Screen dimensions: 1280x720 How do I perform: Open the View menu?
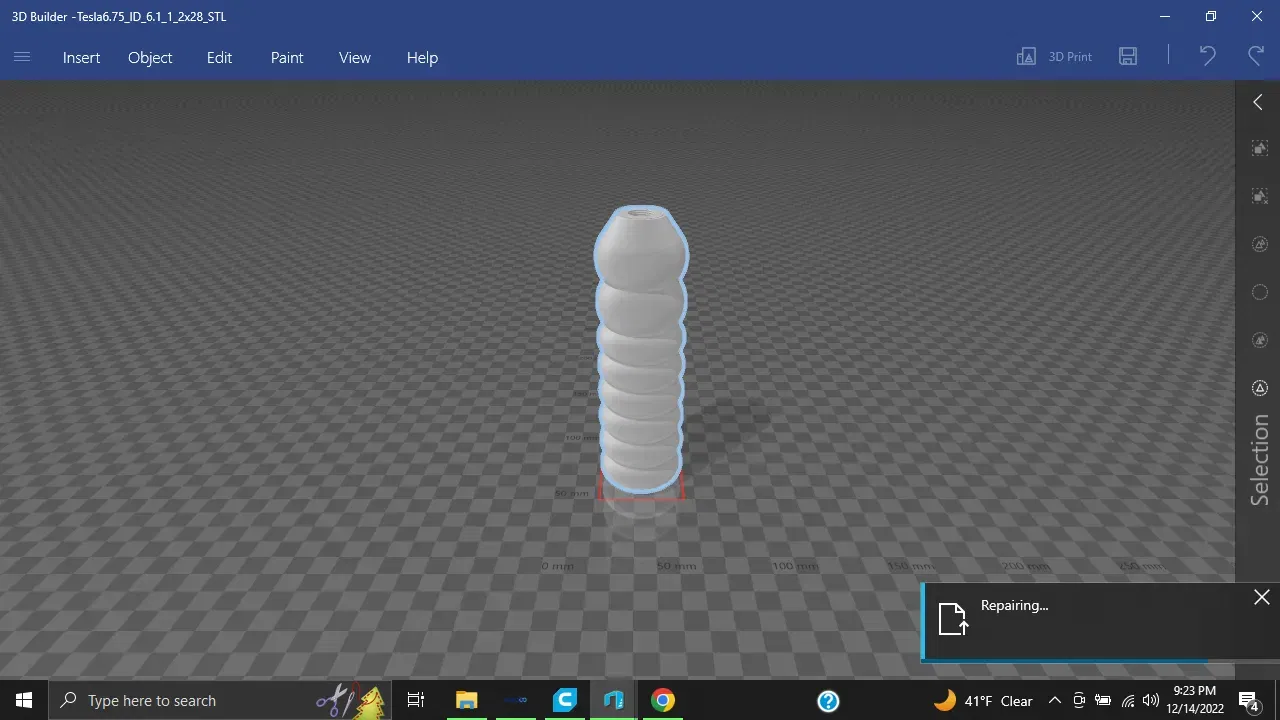355,57
